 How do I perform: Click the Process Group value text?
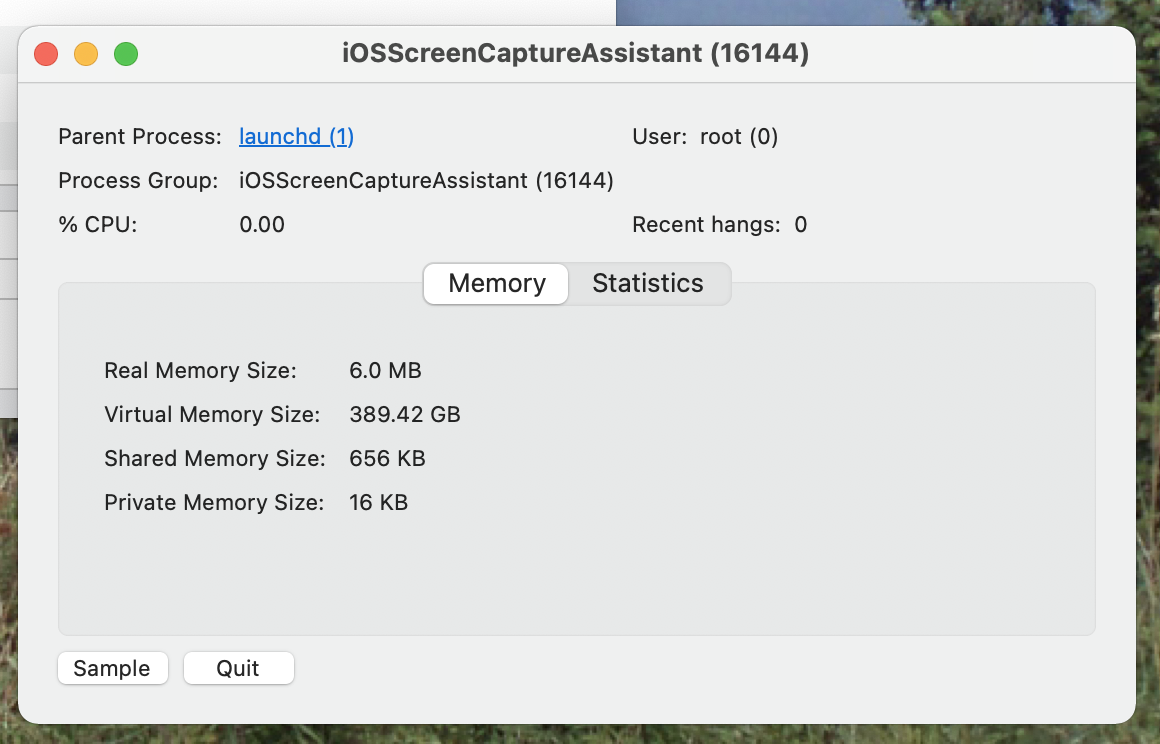426,181
